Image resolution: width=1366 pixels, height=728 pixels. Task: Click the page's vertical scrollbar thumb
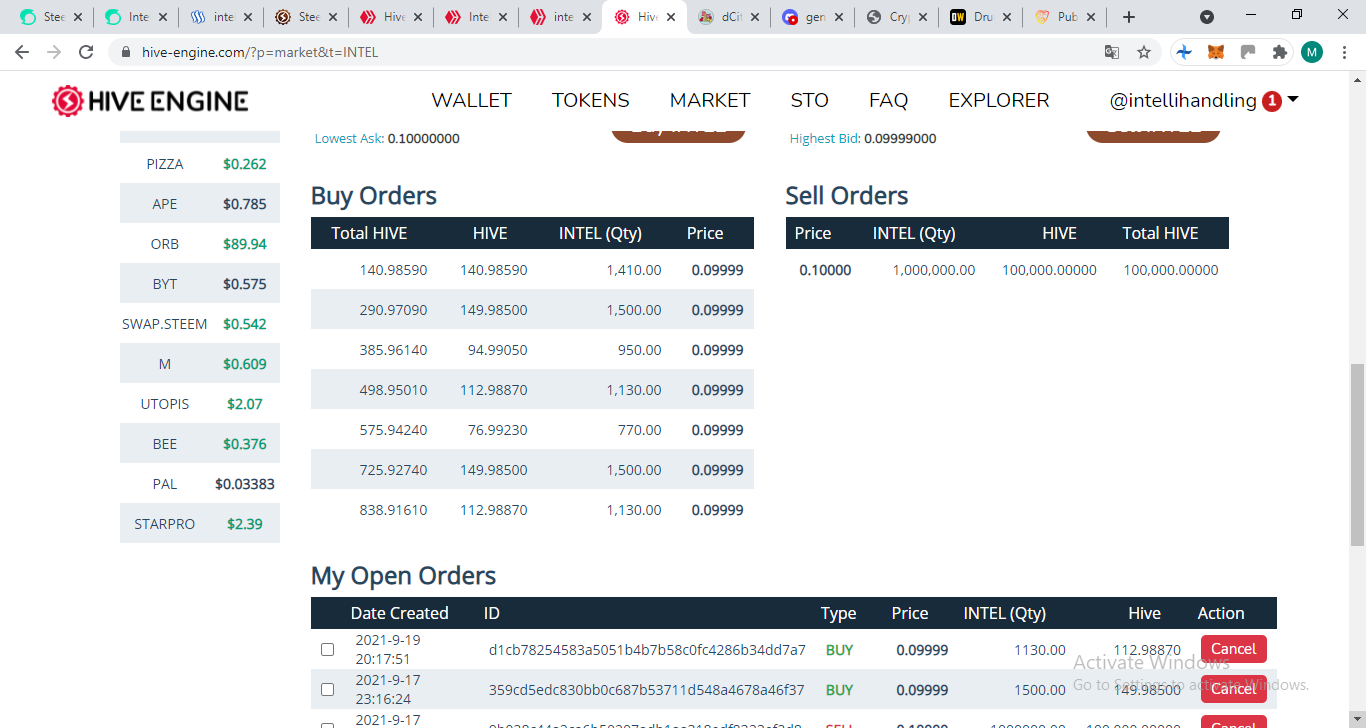click(x=1357, y=455)
